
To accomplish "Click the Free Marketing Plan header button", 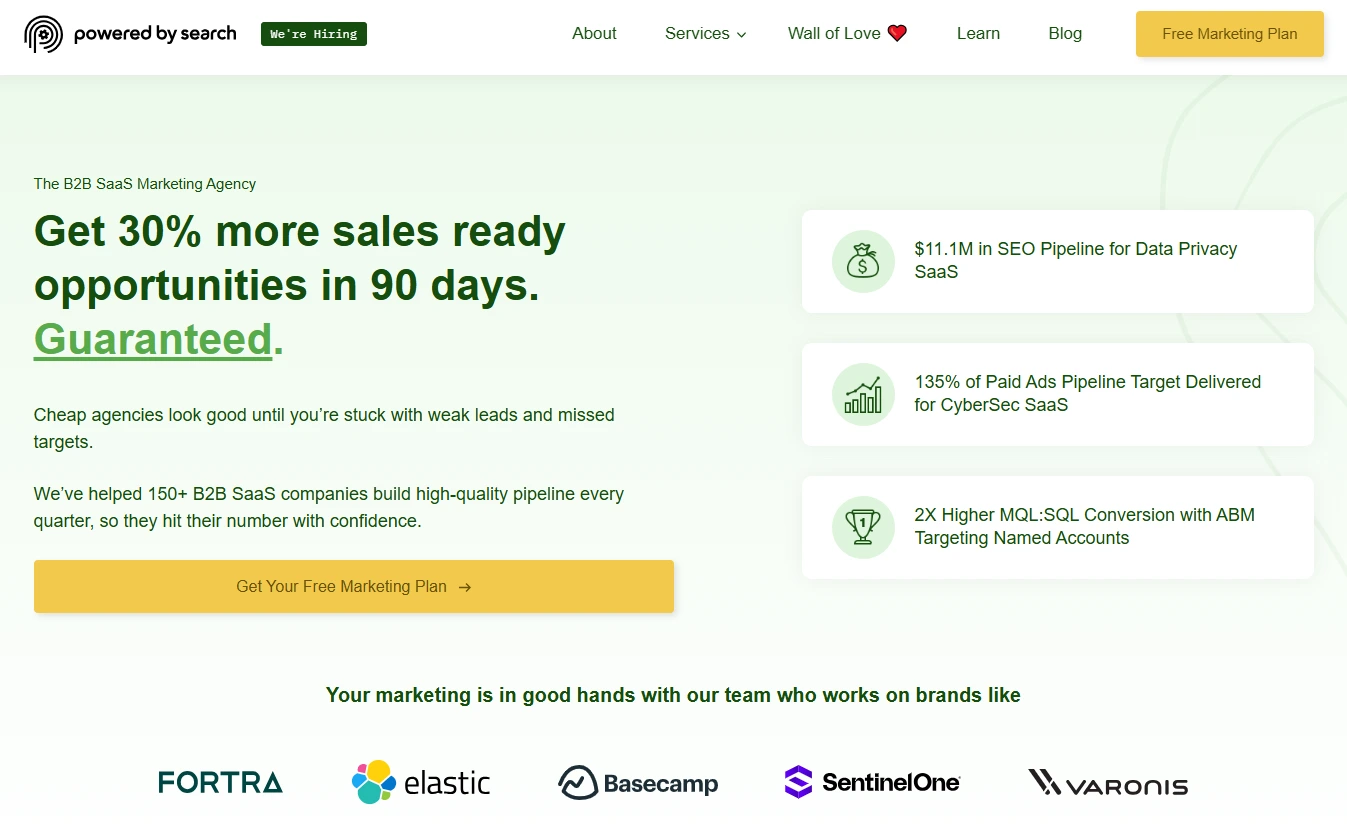I will click(1229, 34).
